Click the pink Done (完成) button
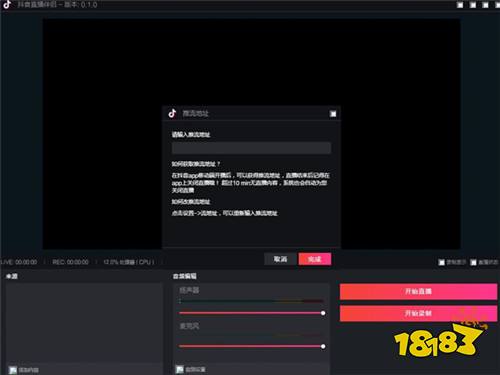This screenshot has height=375, width=500. pyautogui.click(x=315, y=259)
